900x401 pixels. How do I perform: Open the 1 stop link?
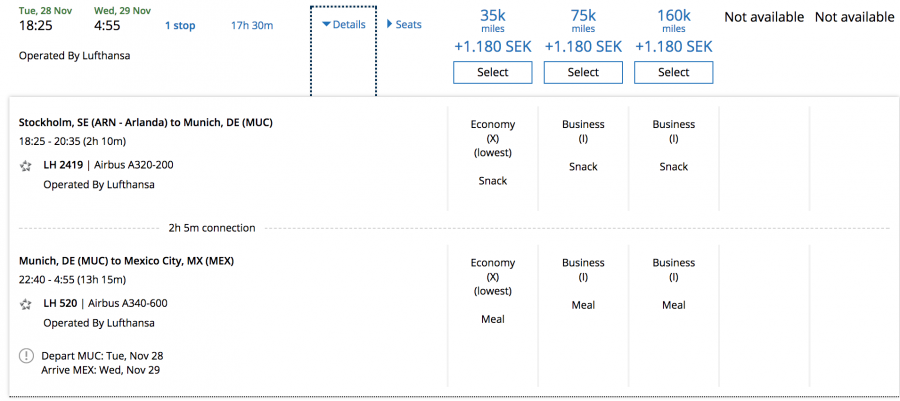coord(180,25)
